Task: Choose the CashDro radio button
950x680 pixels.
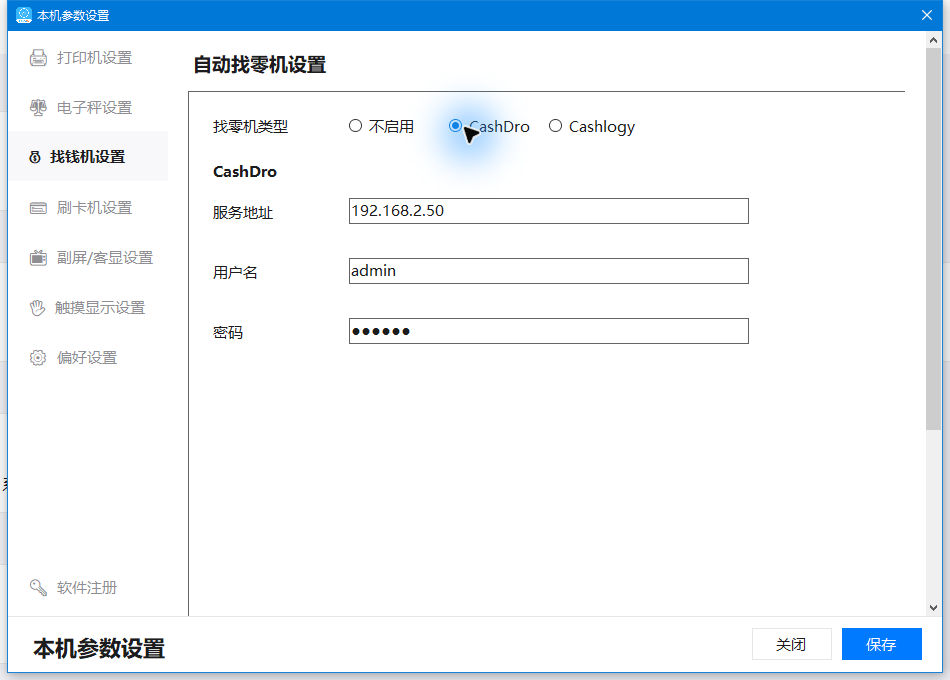Action: click(455, 126)
